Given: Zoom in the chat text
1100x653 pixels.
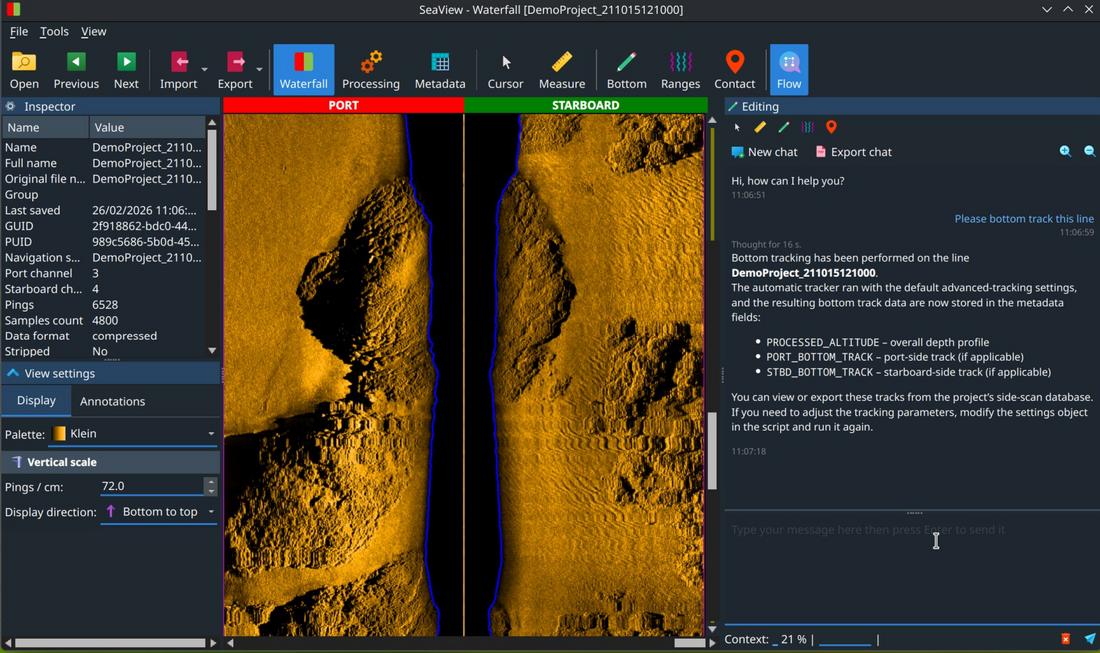Looking at the screenshot, I should click(1065, 152).
